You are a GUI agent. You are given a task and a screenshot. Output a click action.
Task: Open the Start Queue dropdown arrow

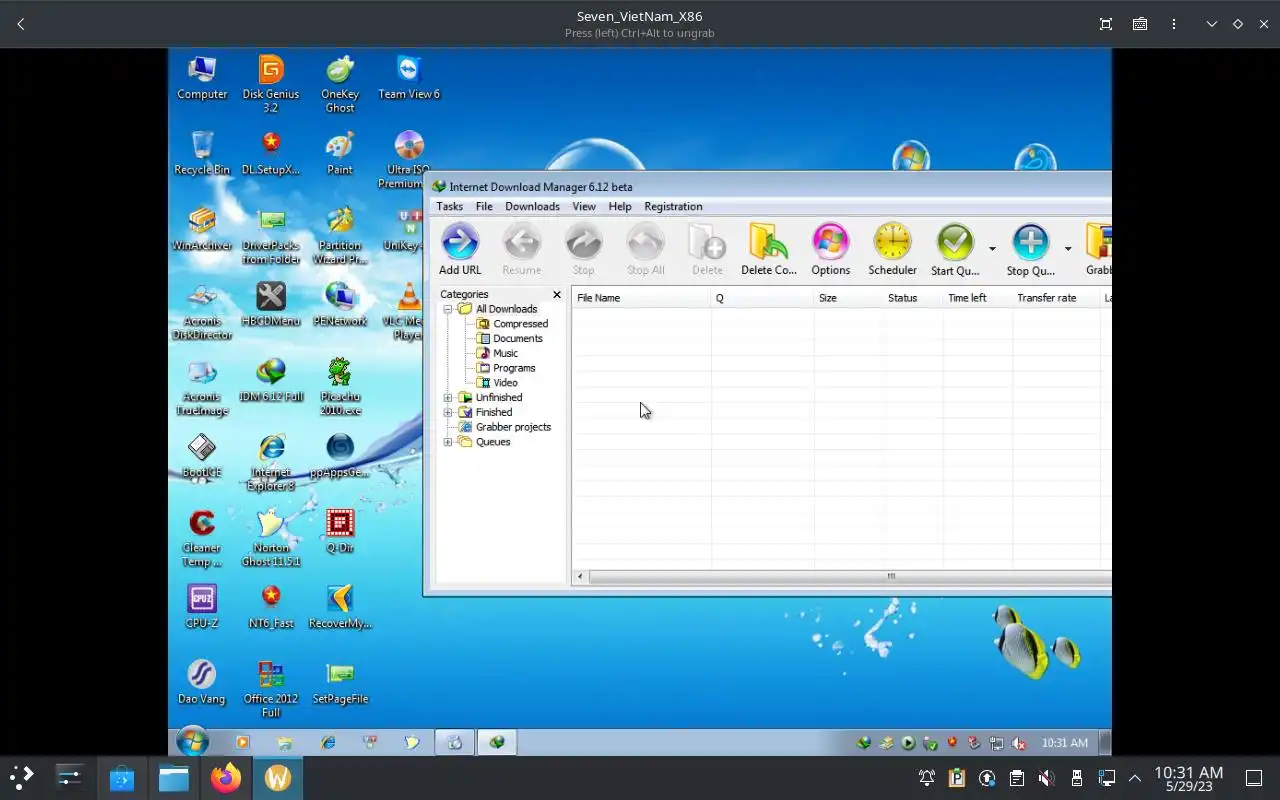992,249
